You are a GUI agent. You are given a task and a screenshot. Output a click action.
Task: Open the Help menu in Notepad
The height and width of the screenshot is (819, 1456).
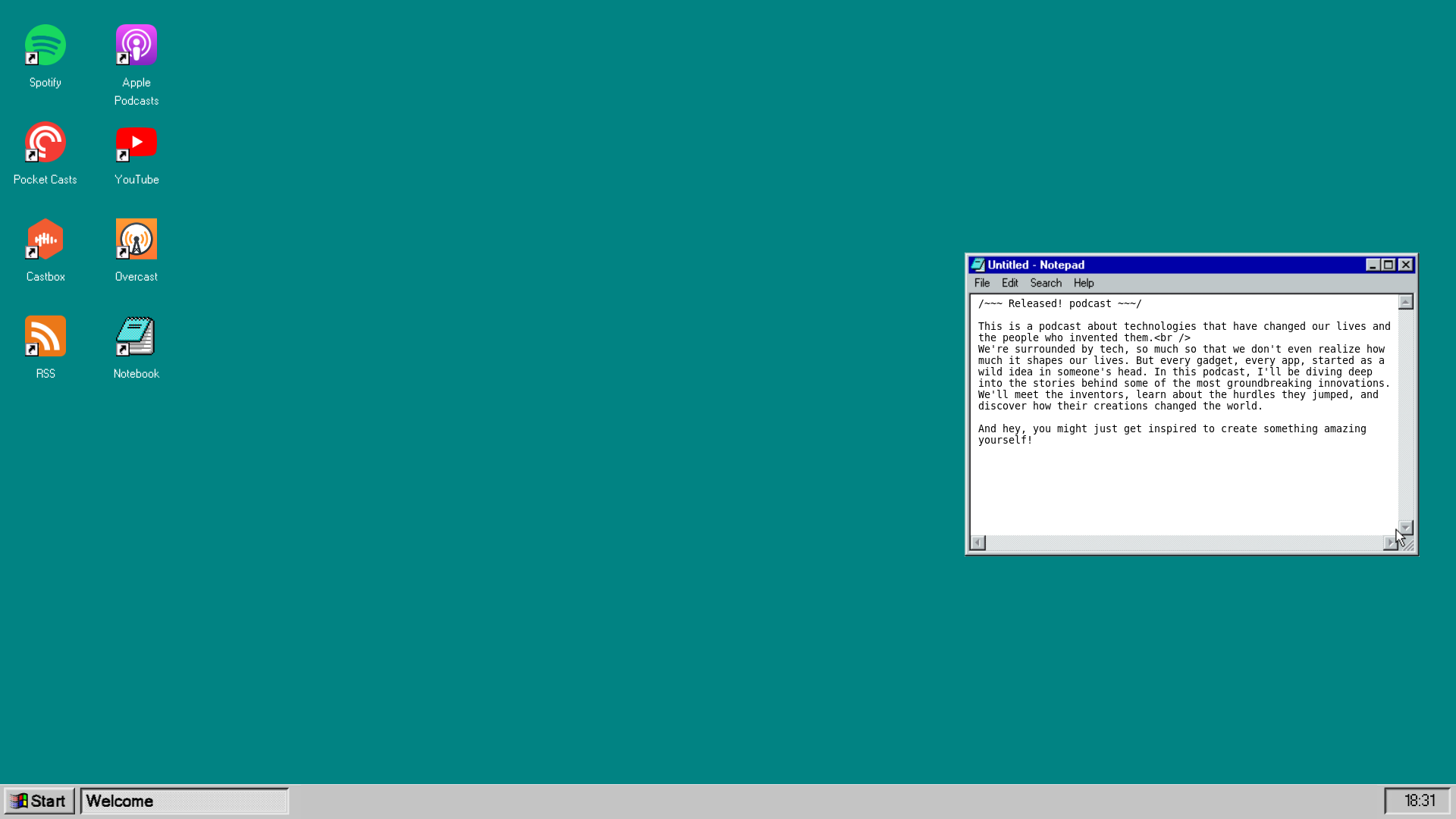click(x=1084, y=283)
